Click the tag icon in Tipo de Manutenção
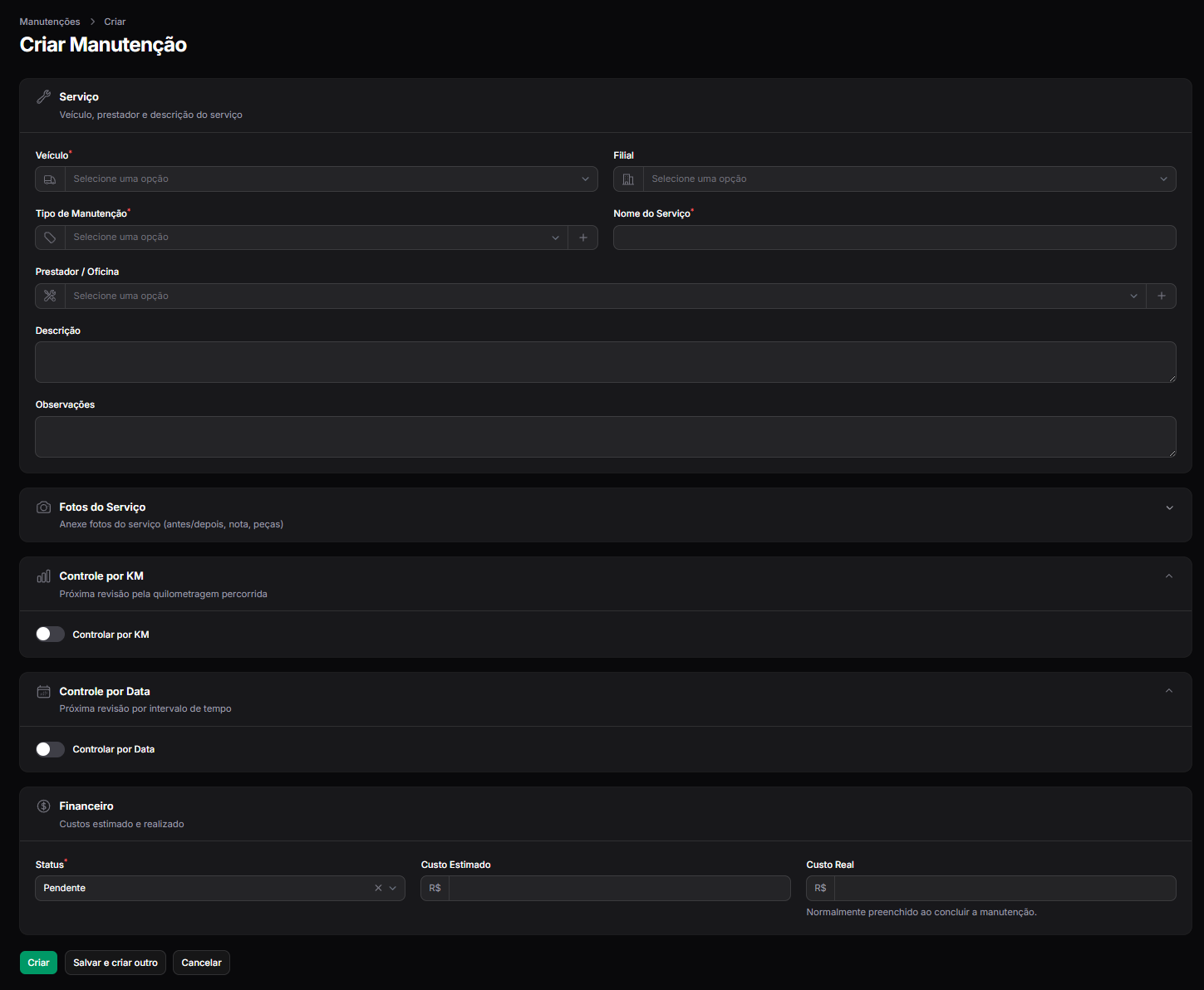Screen dimensions: 1204x990 point(50,238)
